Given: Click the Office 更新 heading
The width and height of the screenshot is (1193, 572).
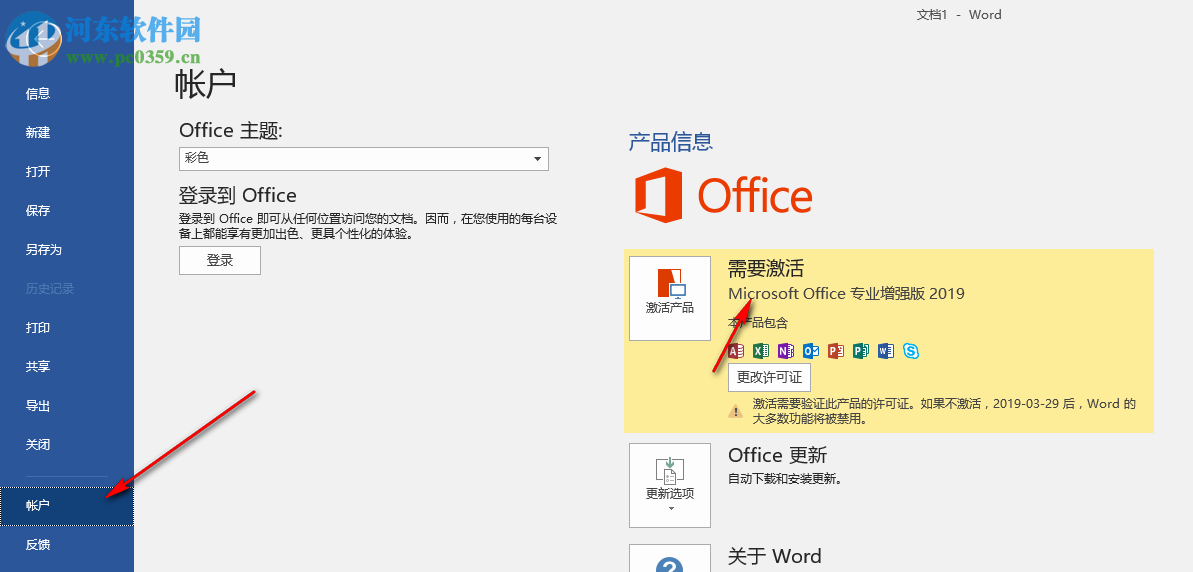Looking at the screenshot, I should click(x=778, y=456).
